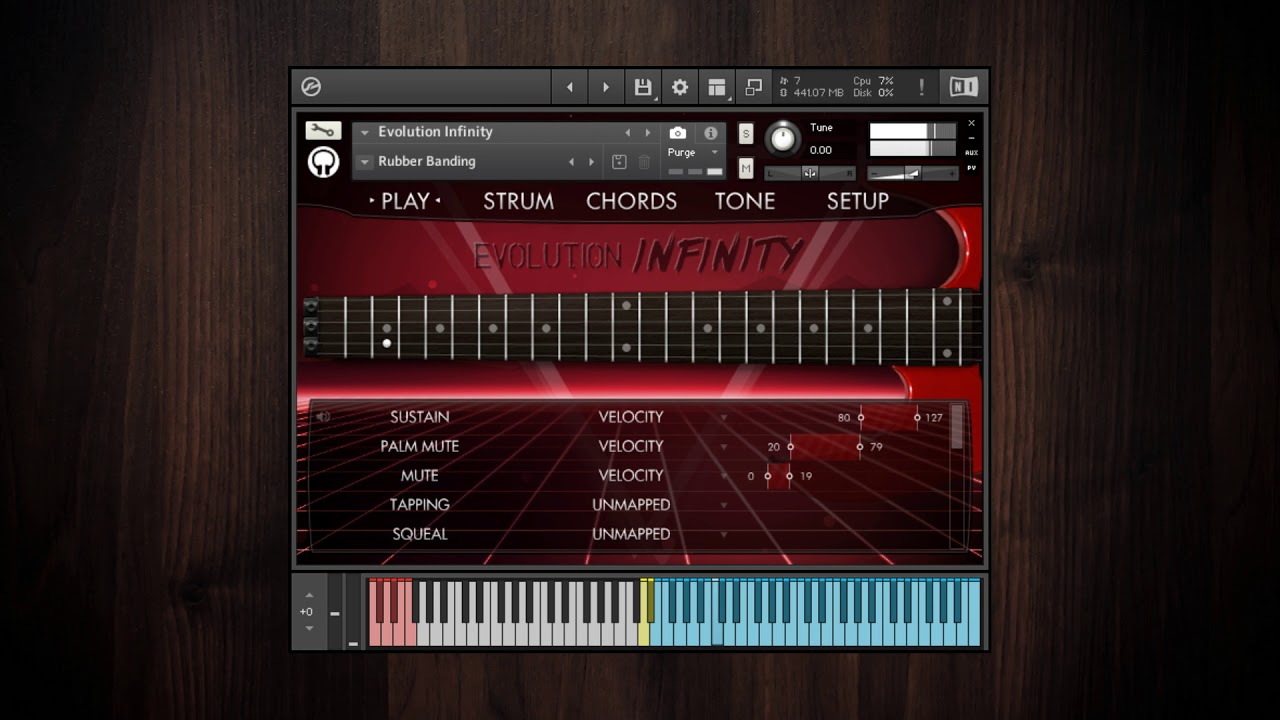Toggle the minimized view windows icon
The width and height of the screenshot is (1280, 720).
click(753, 87)
